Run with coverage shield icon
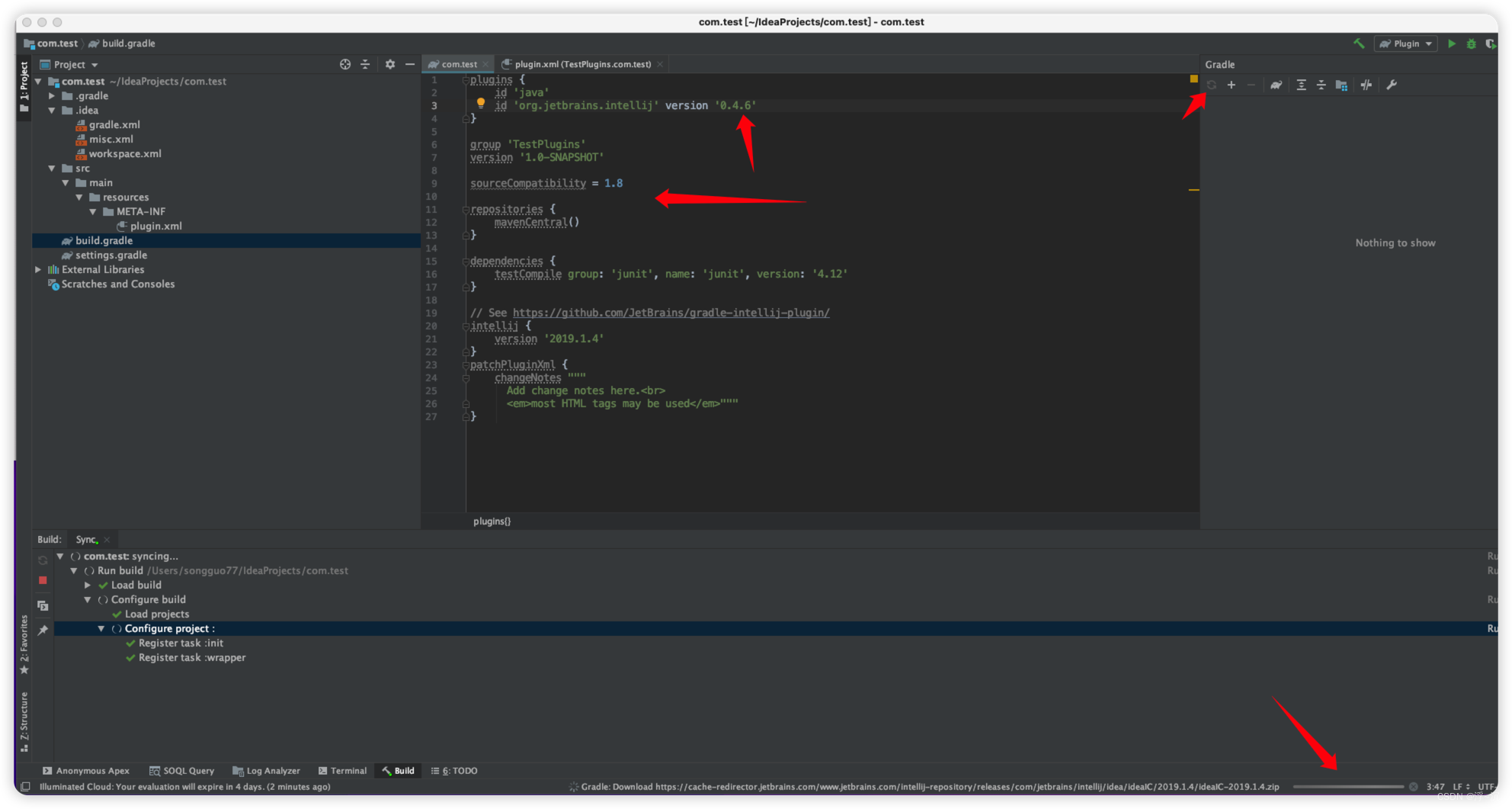Viewport: 1512px width, 809px height. point(1491,43)
